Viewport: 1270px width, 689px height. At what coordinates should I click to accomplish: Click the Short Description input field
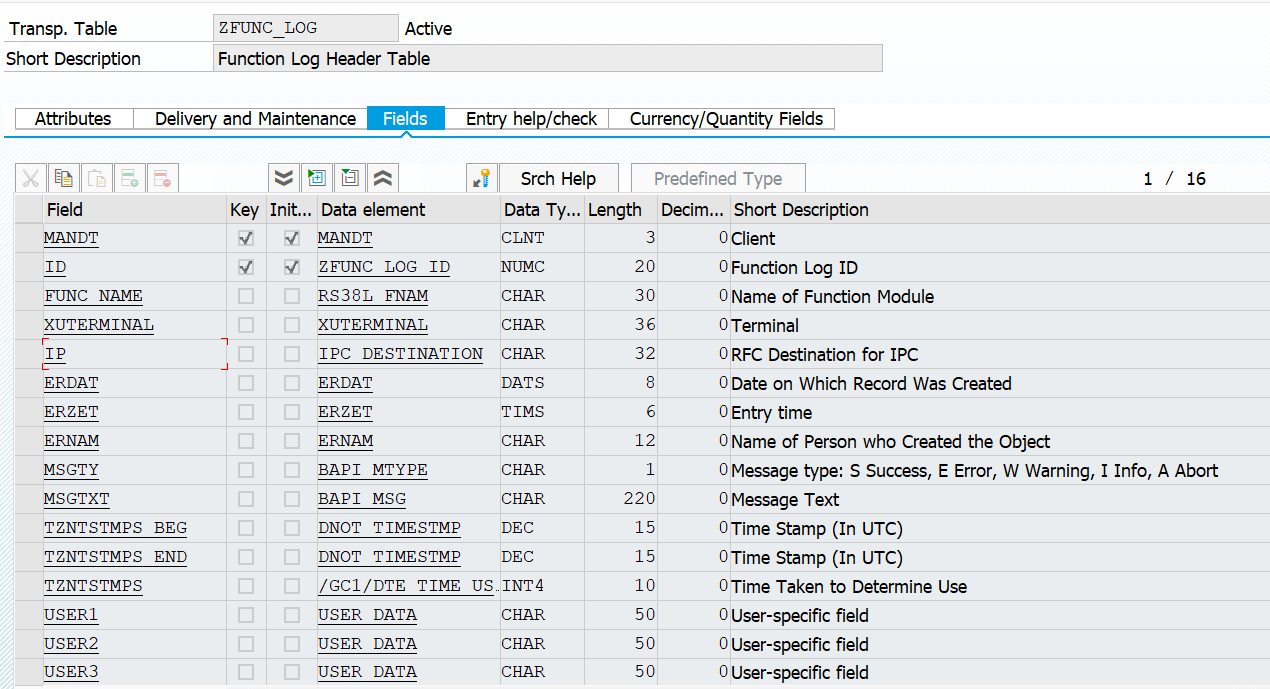click(x=549, y=58)
